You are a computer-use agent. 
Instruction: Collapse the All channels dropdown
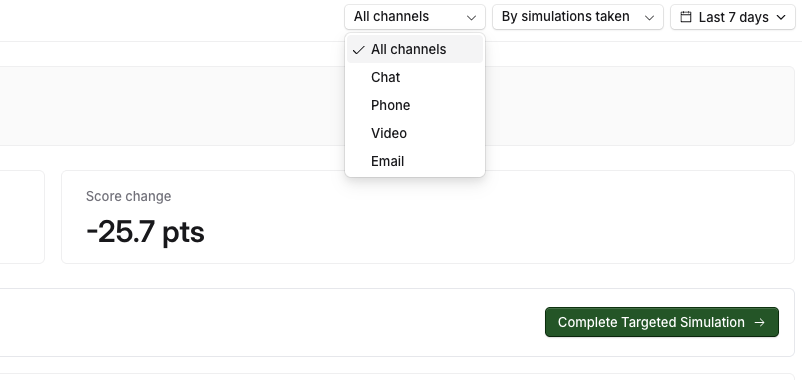pos(415,17)
